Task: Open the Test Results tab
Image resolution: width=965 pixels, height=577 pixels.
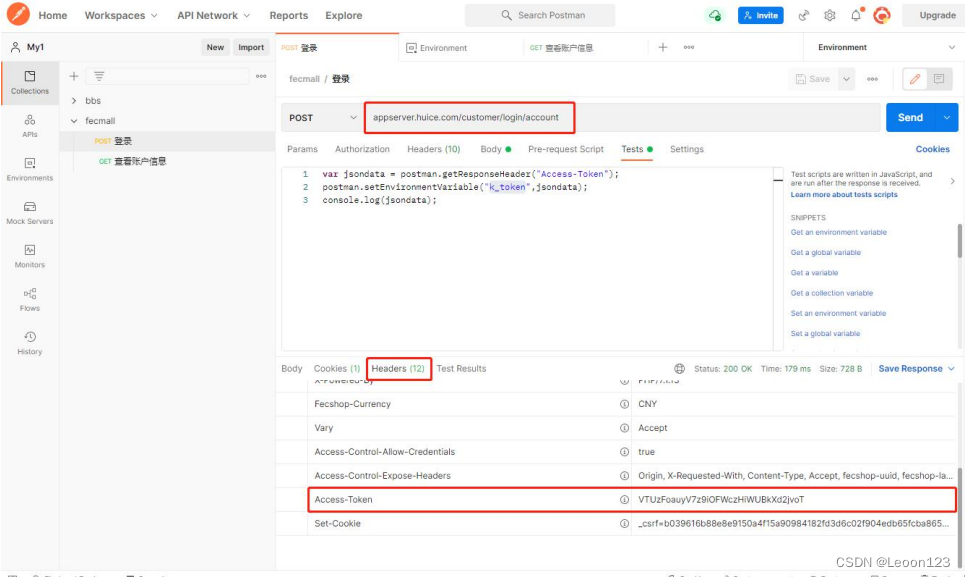Action: [x=461, y=368]
